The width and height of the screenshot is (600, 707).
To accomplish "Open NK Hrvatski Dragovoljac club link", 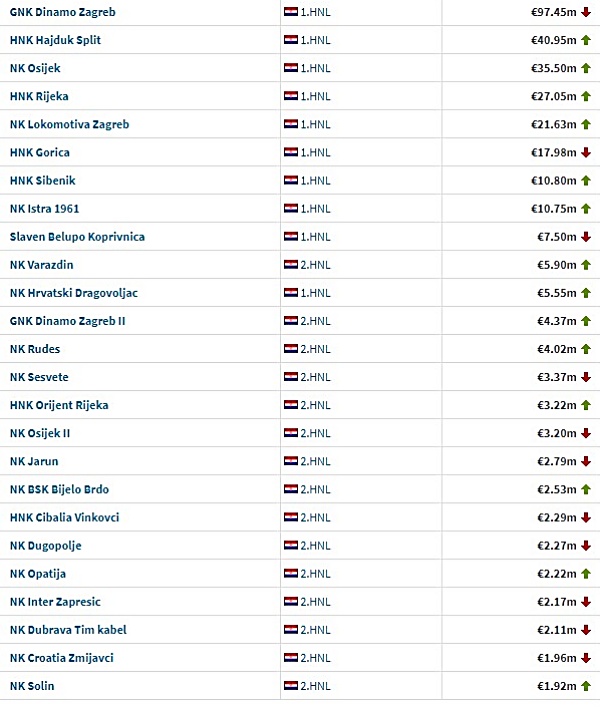I will (x=73, y=293).
